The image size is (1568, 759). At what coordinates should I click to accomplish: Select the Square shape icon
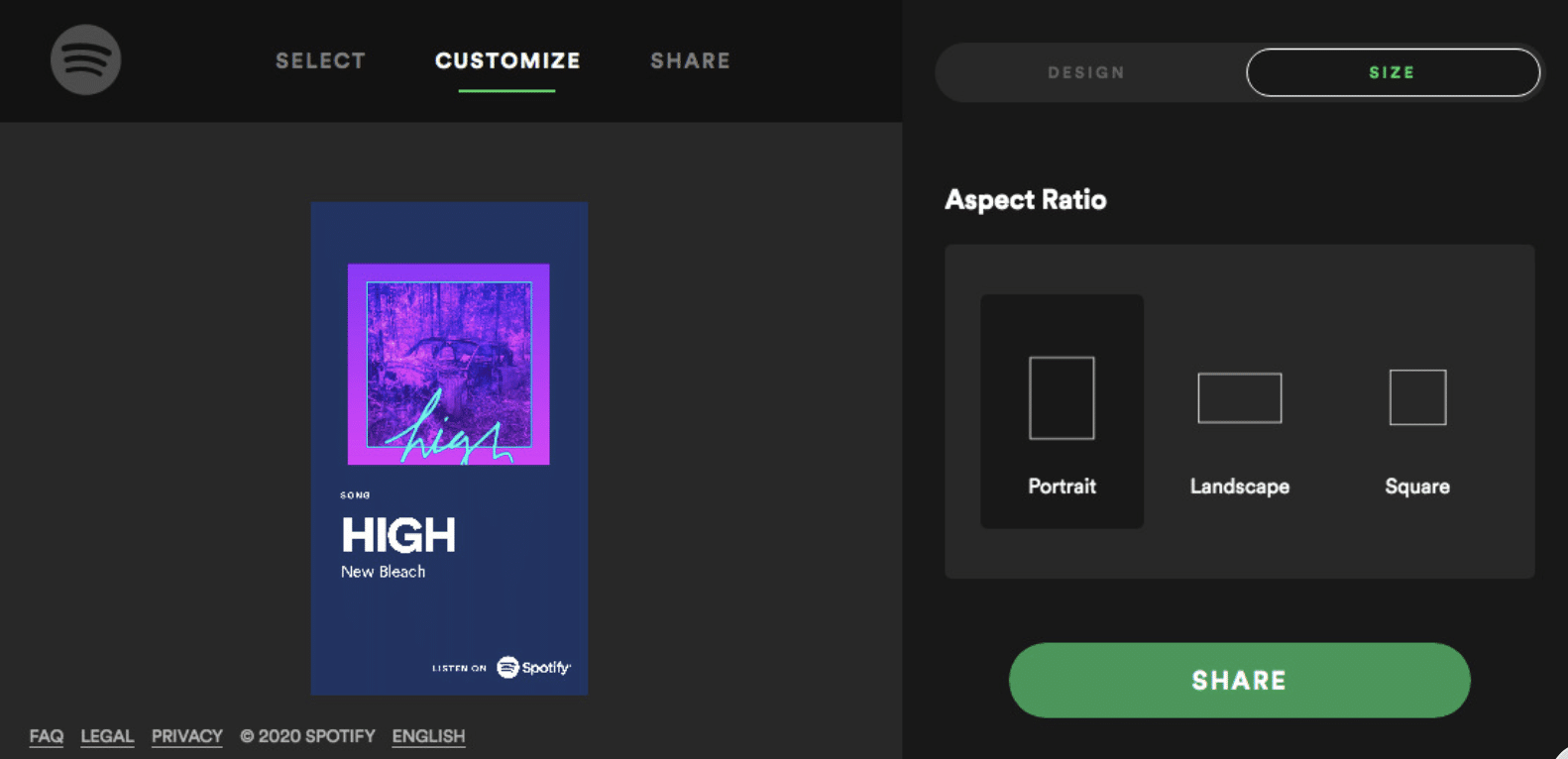click(x=1417, y=396)
